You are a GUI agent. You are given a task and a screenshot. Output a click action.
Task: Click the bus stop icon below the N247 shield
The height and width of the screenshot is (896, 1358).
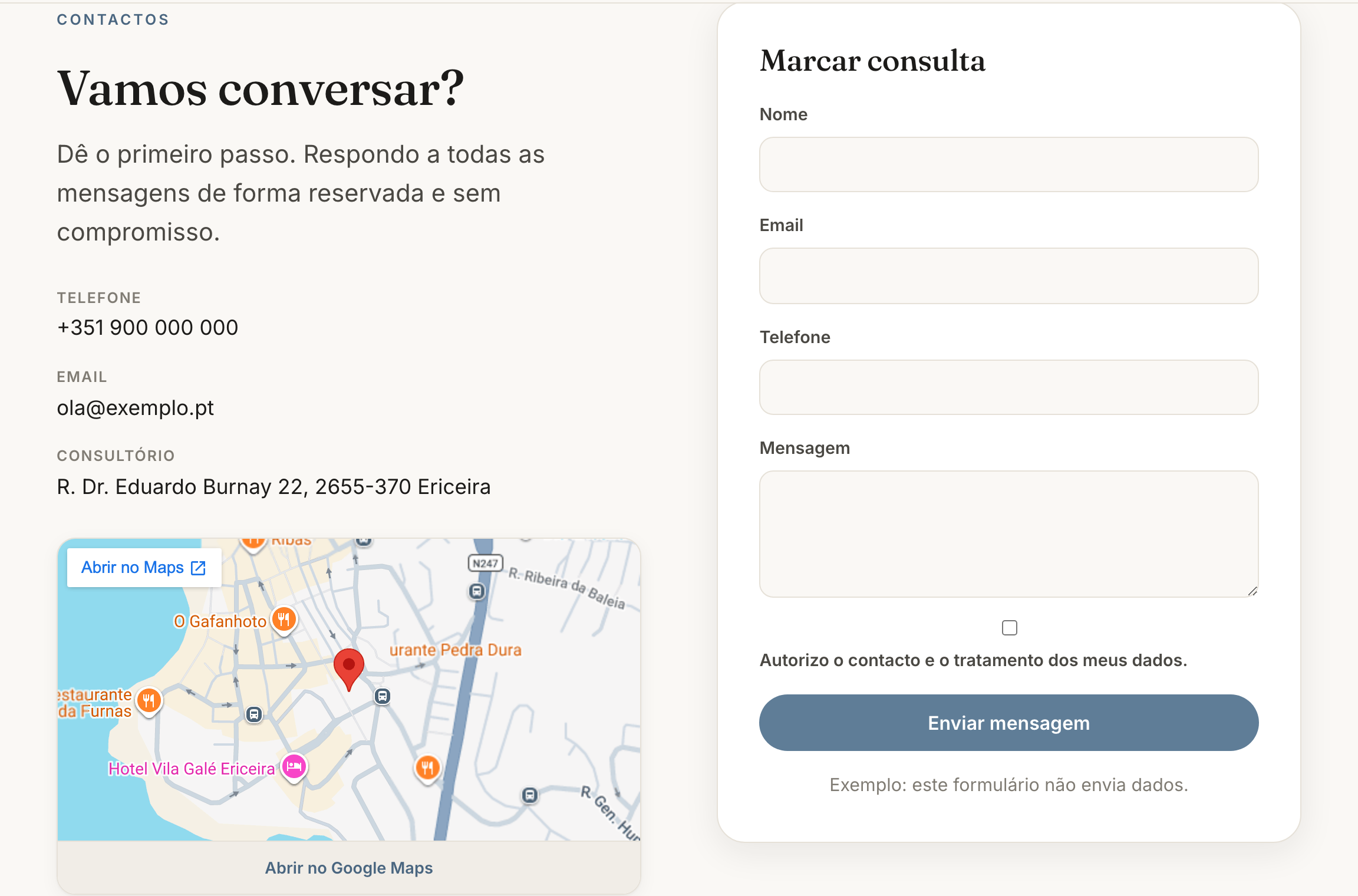(x=477, y=591)
